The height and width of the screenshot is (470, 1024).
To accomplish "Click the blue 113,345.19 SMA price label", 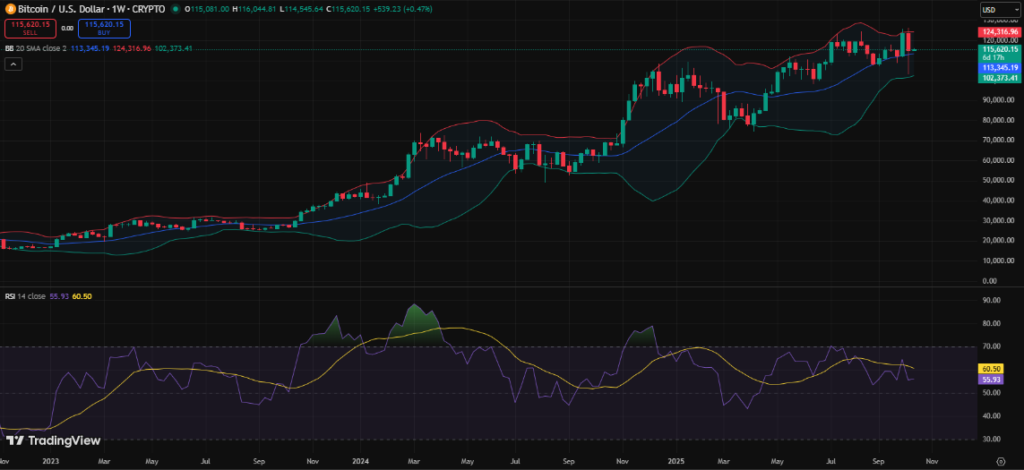I will (998, 67).
